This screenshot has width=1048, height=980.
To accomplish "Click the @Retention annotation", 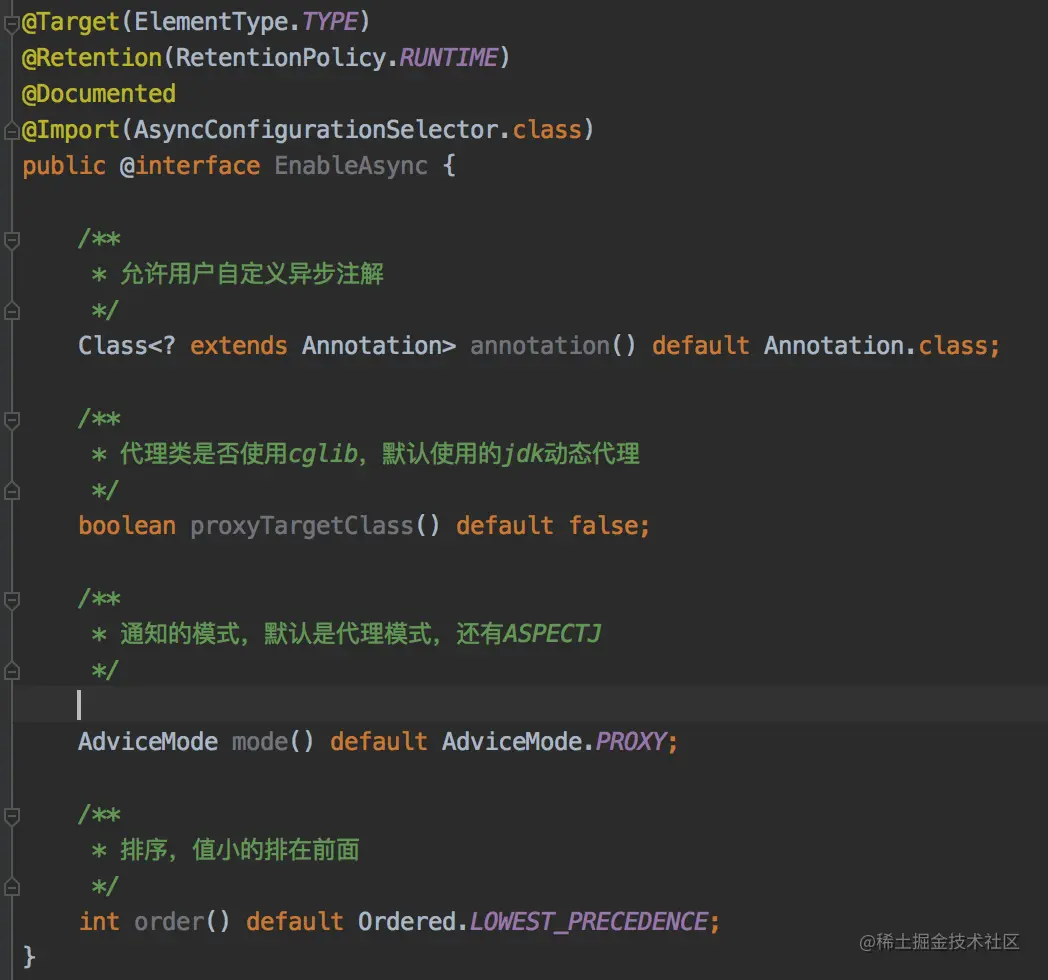I will [x=92, y=58].
